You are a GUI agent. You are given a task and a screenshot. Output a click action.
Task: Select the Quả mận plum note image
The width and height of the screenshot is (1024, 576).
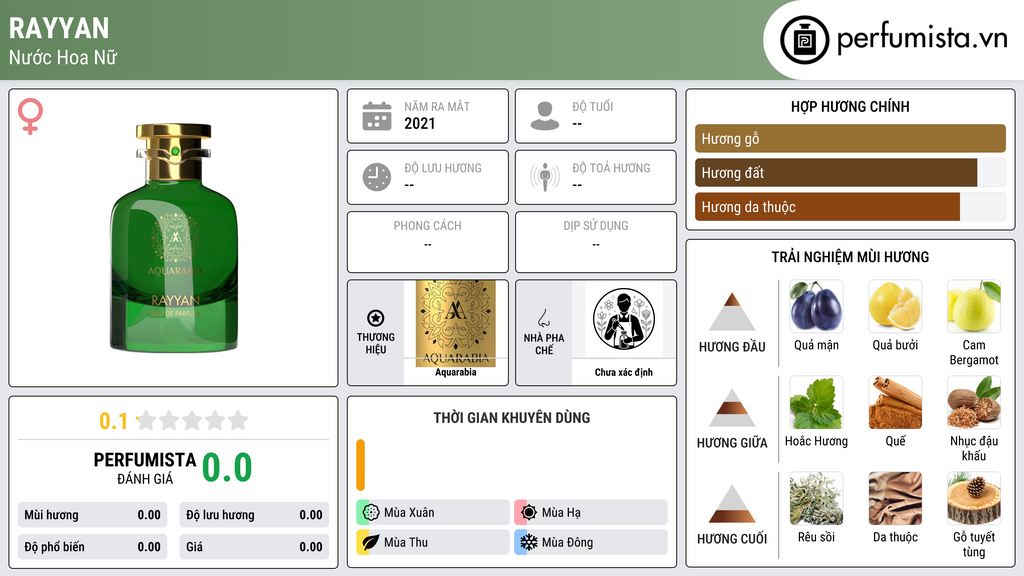[816, 306]
